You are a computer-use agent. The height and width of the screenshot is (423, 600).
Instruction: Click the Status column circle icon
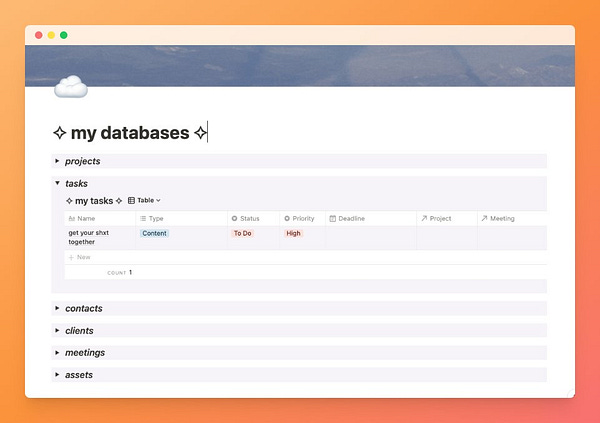tap(235, 219)
